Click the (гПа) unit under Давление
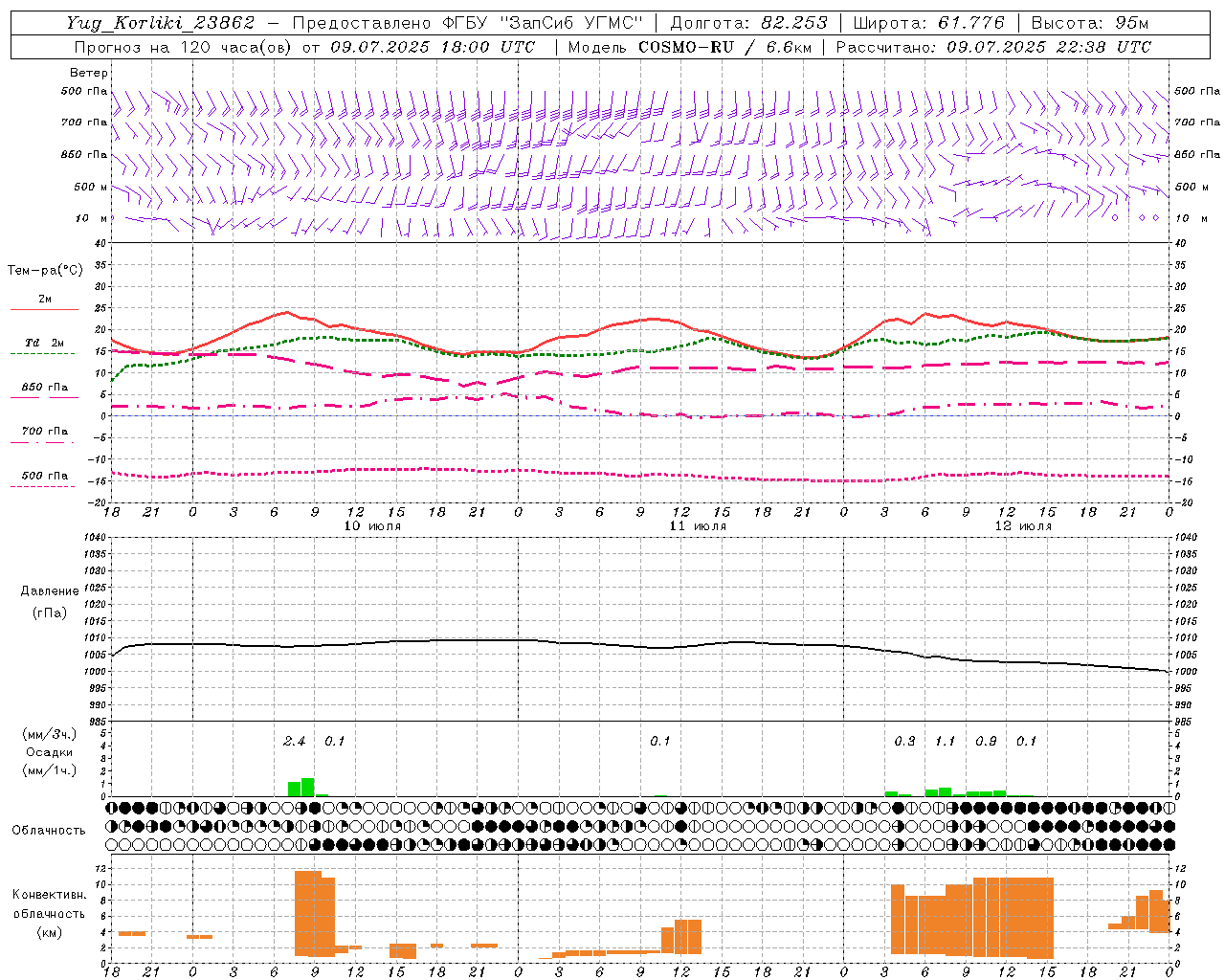This screenshot has height=980, width=1225. click(50, 612)
